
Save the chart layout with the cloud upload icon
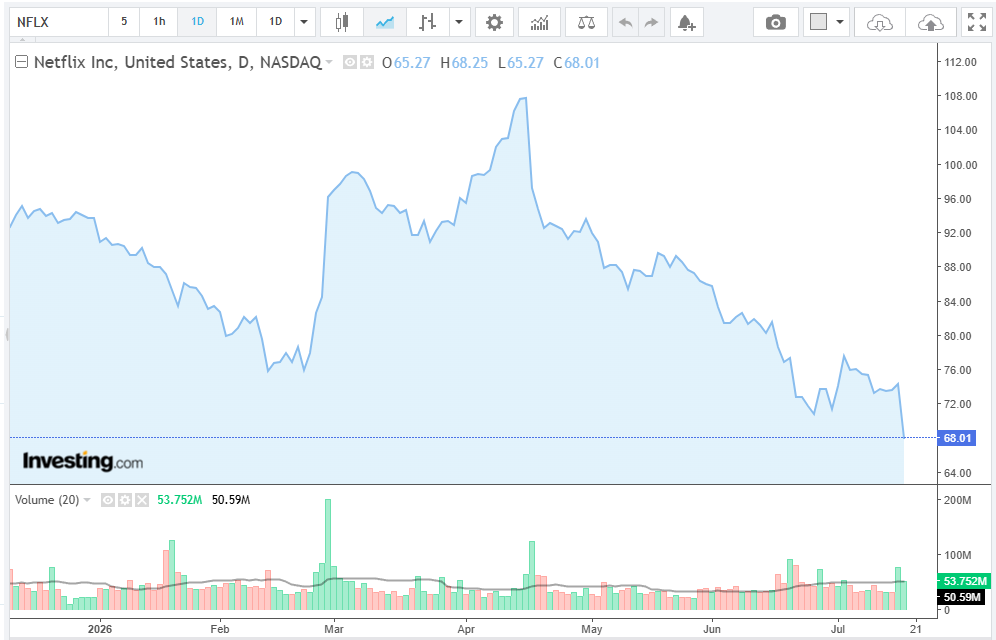pos(931,22)
